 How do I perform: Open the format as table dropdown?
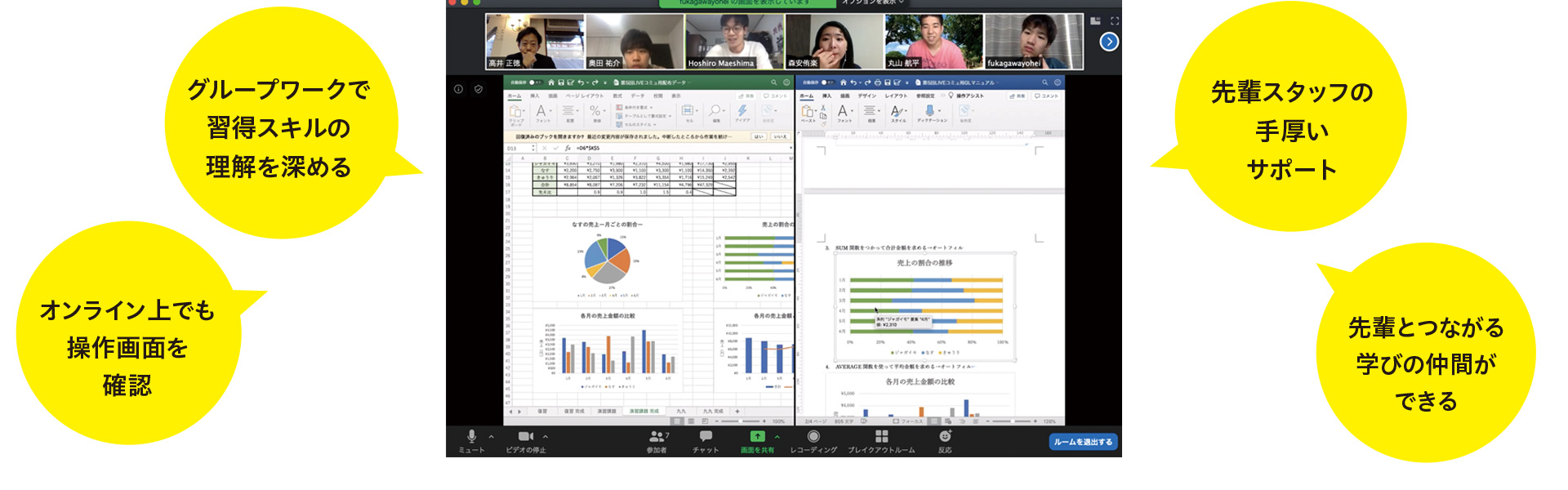pos(642,116)
